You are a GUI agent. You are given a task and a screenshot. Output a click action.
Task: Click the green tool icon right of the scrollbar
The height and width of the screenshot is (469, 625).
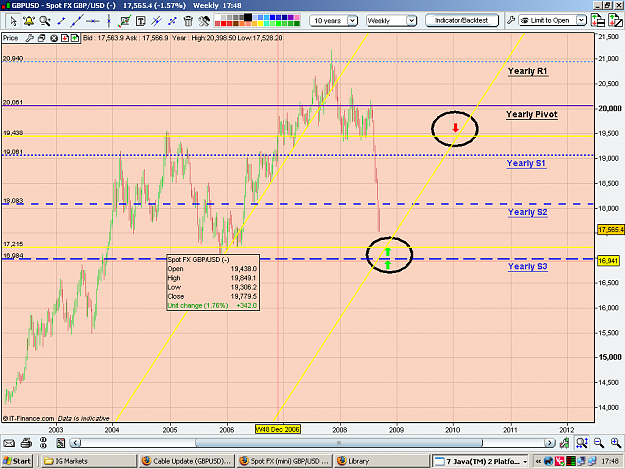point(564,443)
